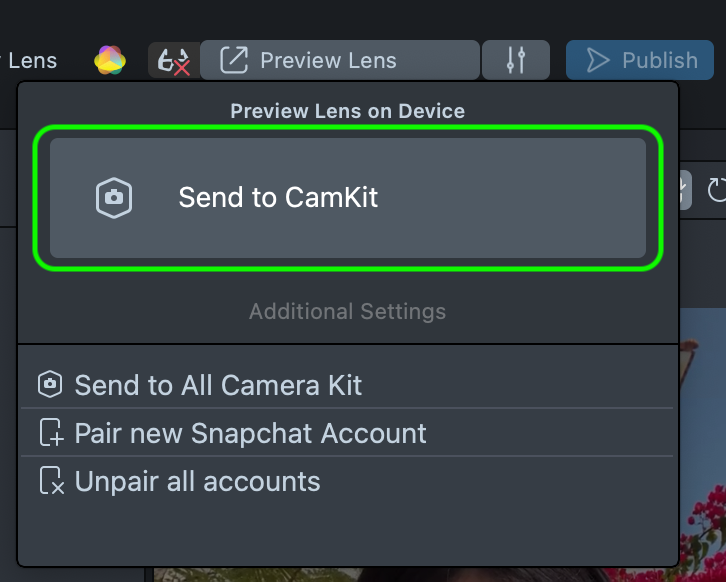Viewport: 726px width, 582px height.
Task: Select Pair new Snapchat Account
Action: coord(250,433)
